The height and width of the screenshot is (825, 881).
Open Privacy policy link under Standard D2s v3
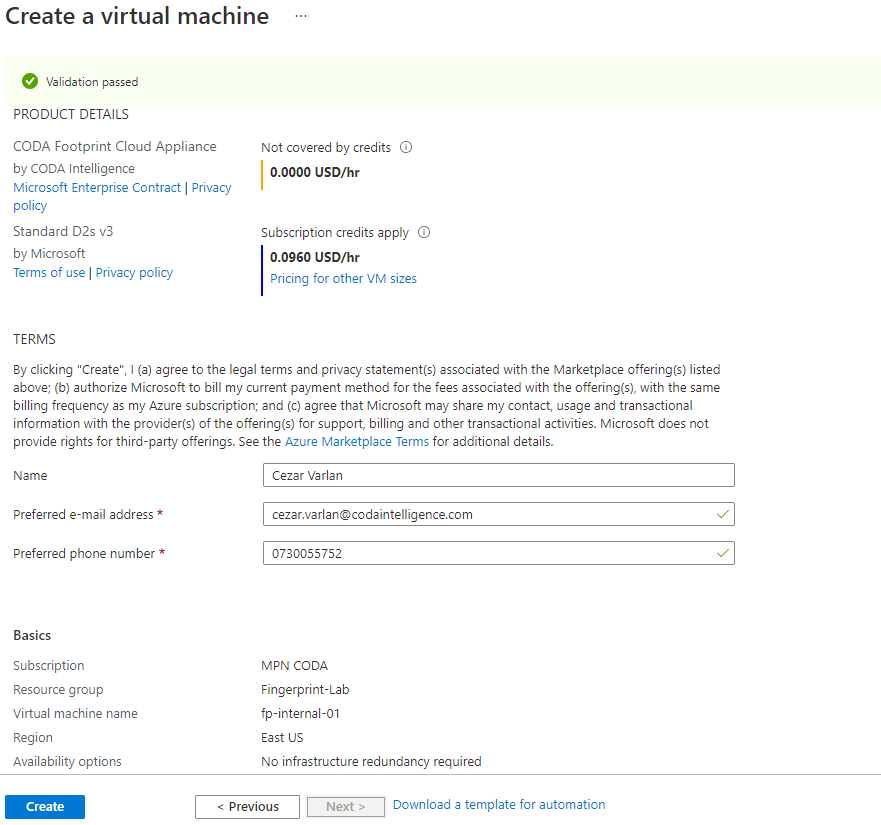134,273
